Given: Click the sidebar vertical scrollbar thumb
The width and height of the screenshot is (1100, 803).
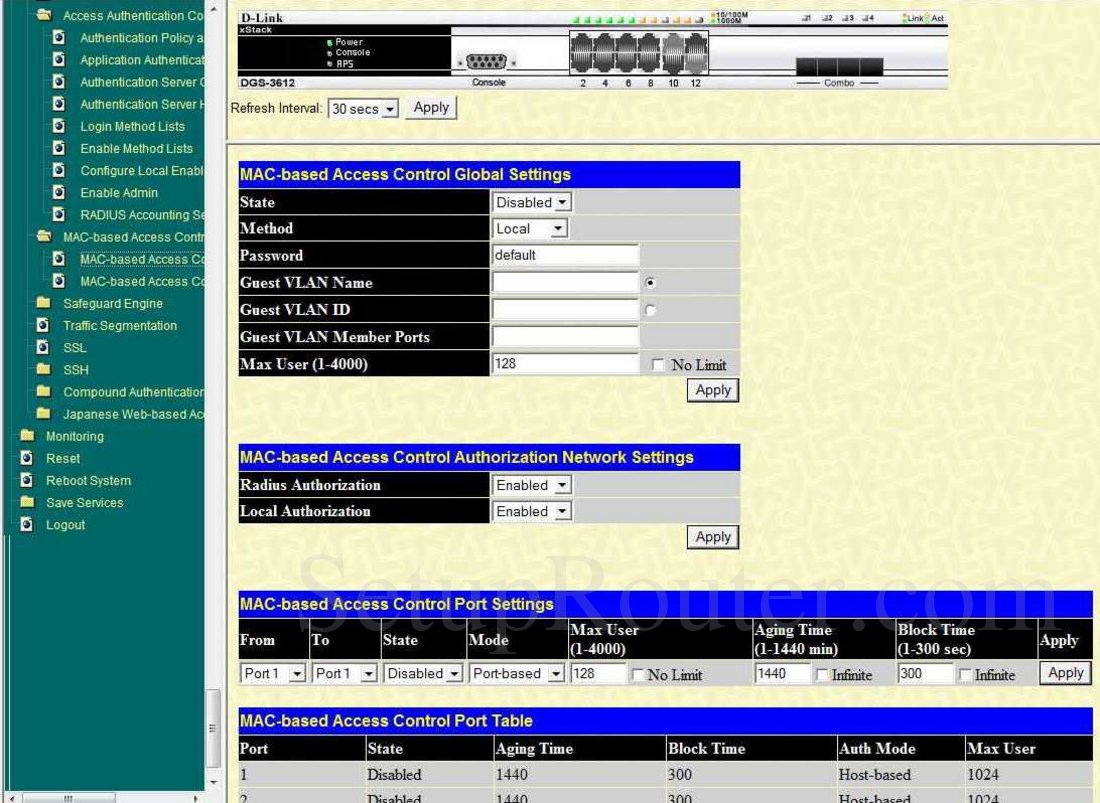Looking at the screenshot, I should (x=213, y=729).
